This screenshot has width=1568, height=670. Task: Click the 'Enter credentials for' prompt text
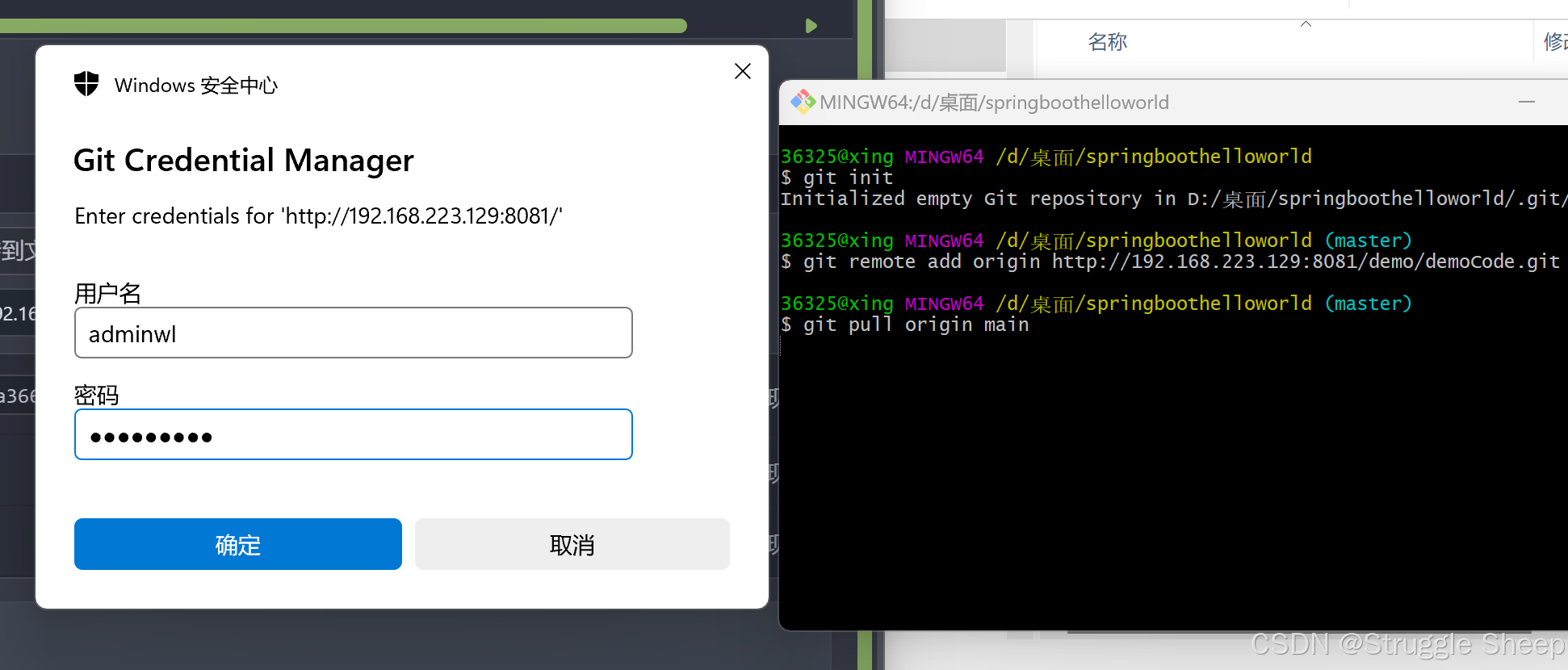point(318,216)
